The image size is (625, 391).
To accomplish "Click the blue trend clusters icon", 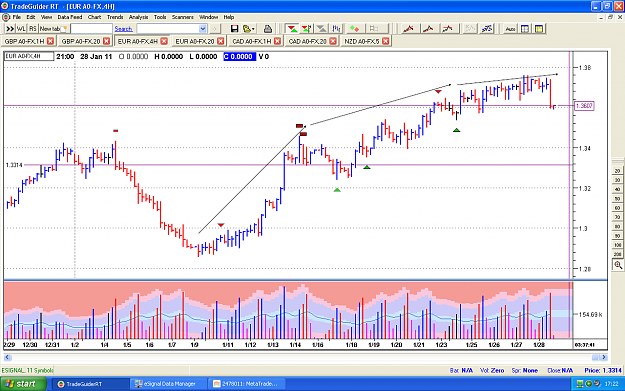I will pyautogui.click(x=487, y=29).
